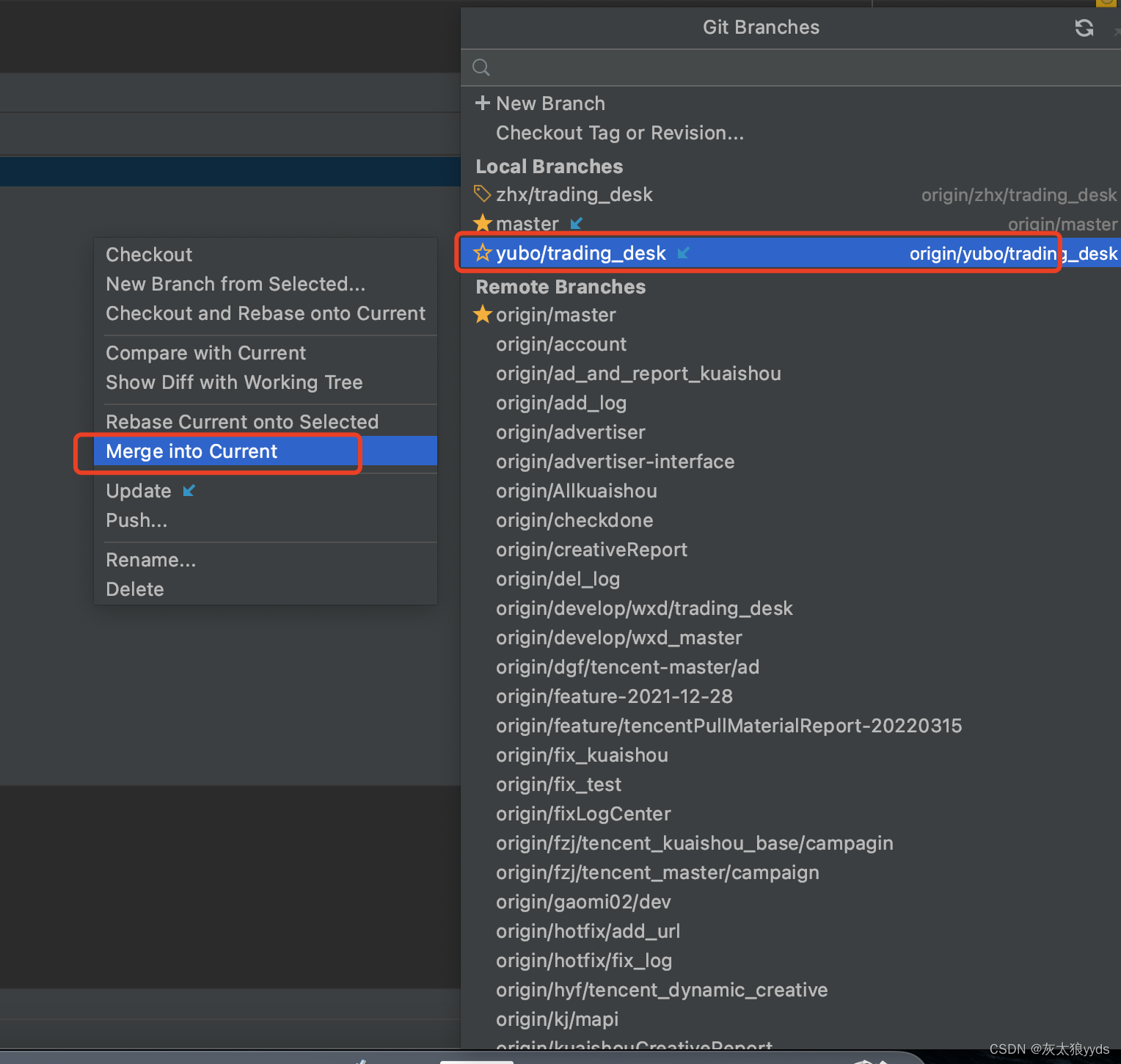The height and width of the screenshot is (1064, 1121).
Task: Select origin/develop/wxd/trading_desk branch
Action: (644, 608)
